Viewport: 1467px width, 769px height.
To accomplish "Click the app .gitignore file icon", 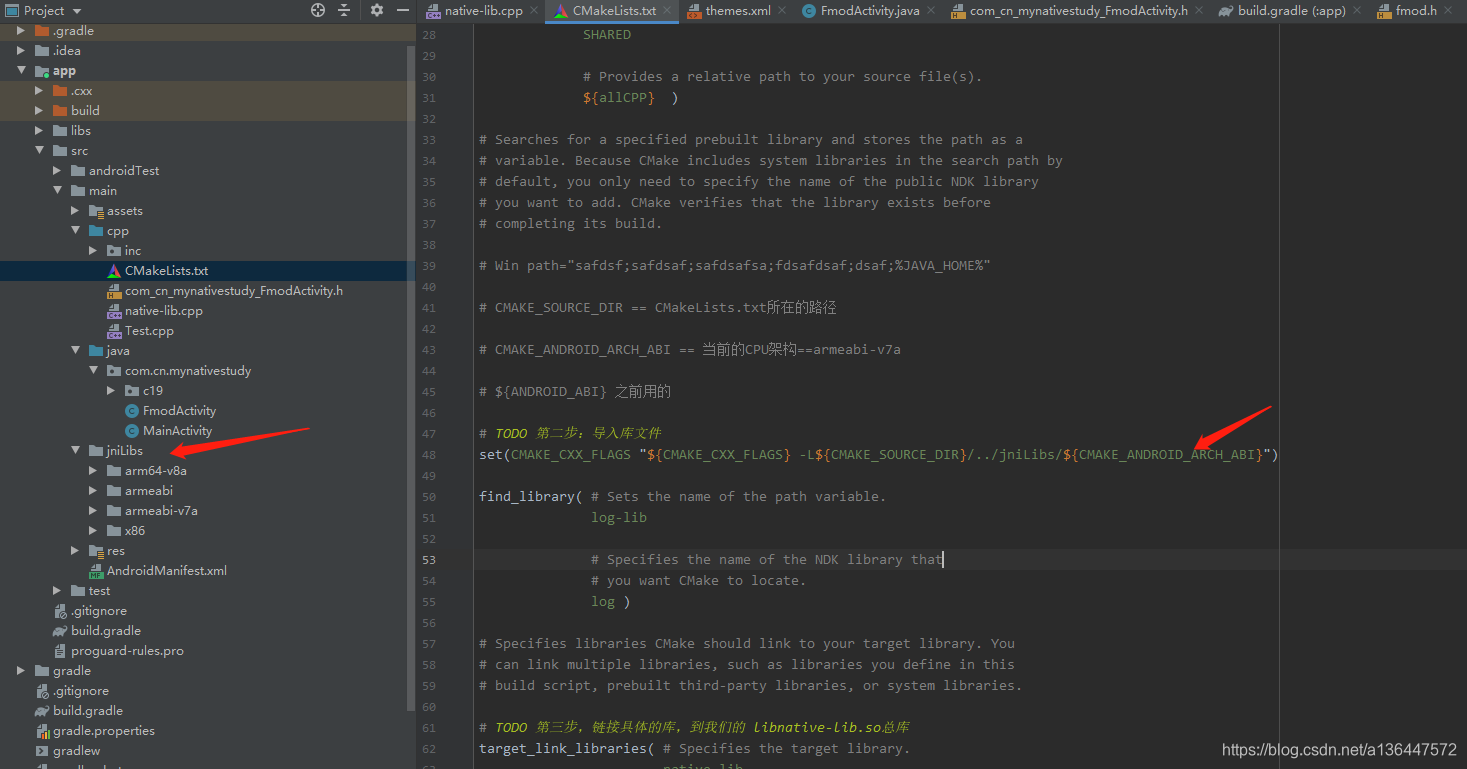I will tap(60, 611).
